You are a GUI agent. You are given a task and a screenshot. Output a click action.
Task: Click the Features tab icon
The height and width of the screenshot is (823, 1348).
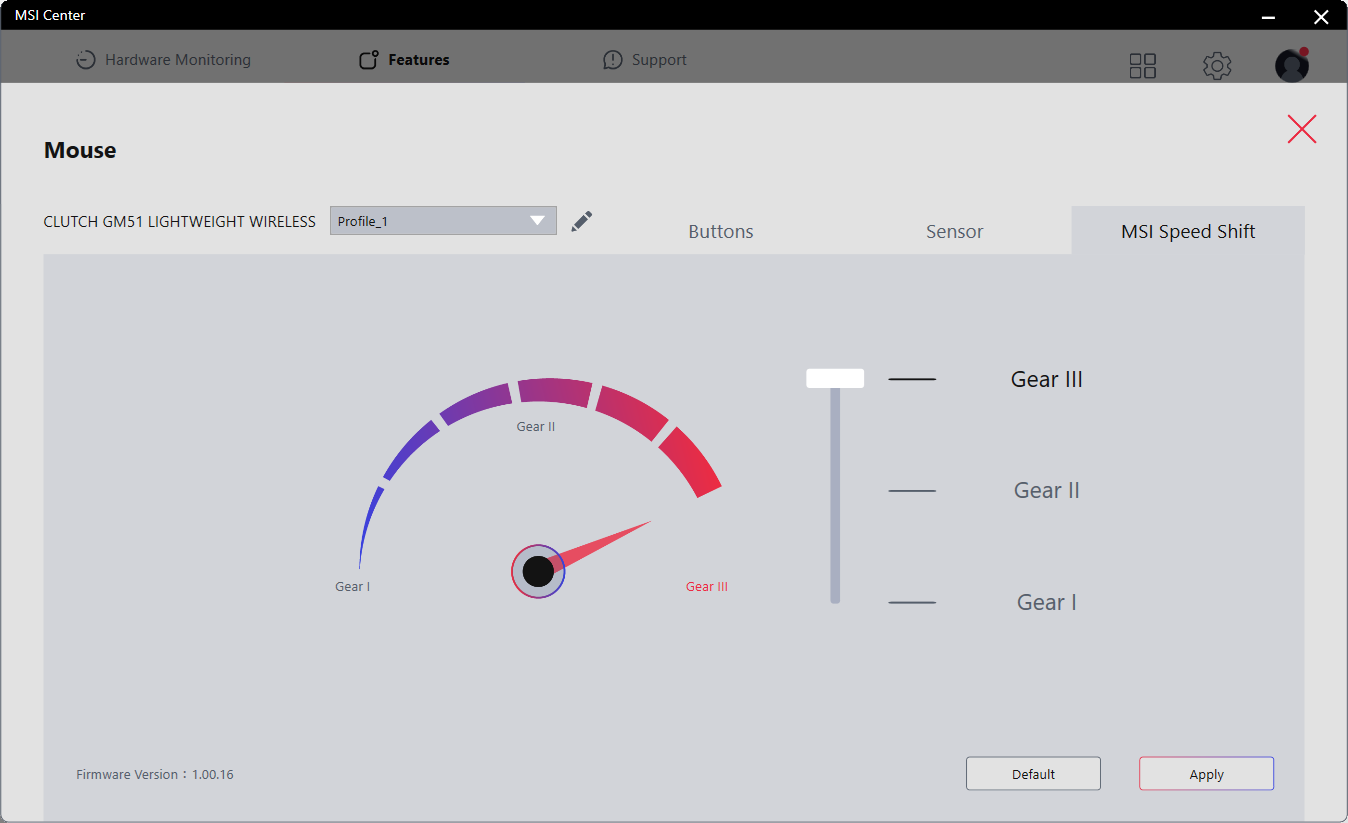point(369,60)
